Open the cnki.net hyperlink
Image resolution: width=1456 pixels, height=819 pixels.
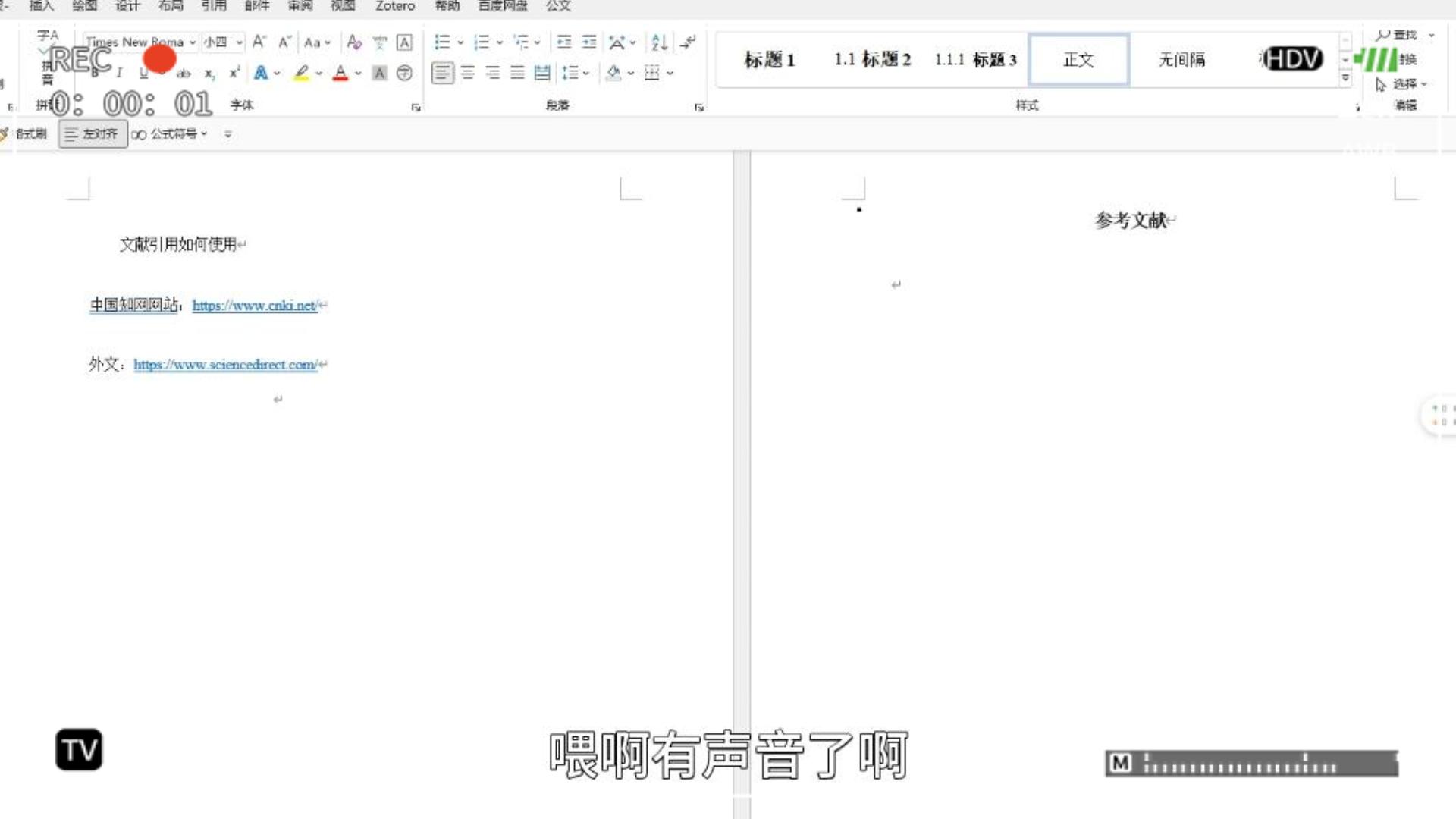(254, 306)
